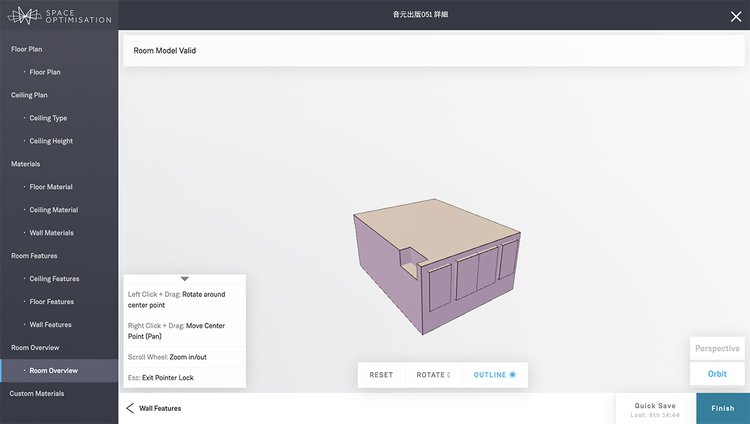Select the Room Overview sub-item

pyautogui.click(x=54, y=371)
